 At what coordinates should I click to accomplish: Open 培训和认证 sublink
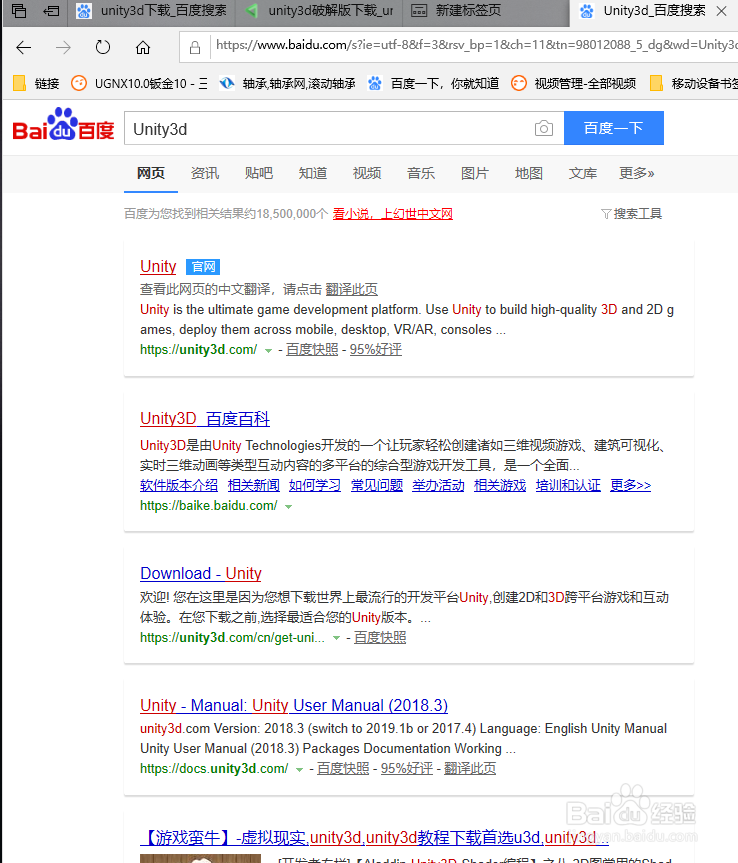(x=568, y=485)
